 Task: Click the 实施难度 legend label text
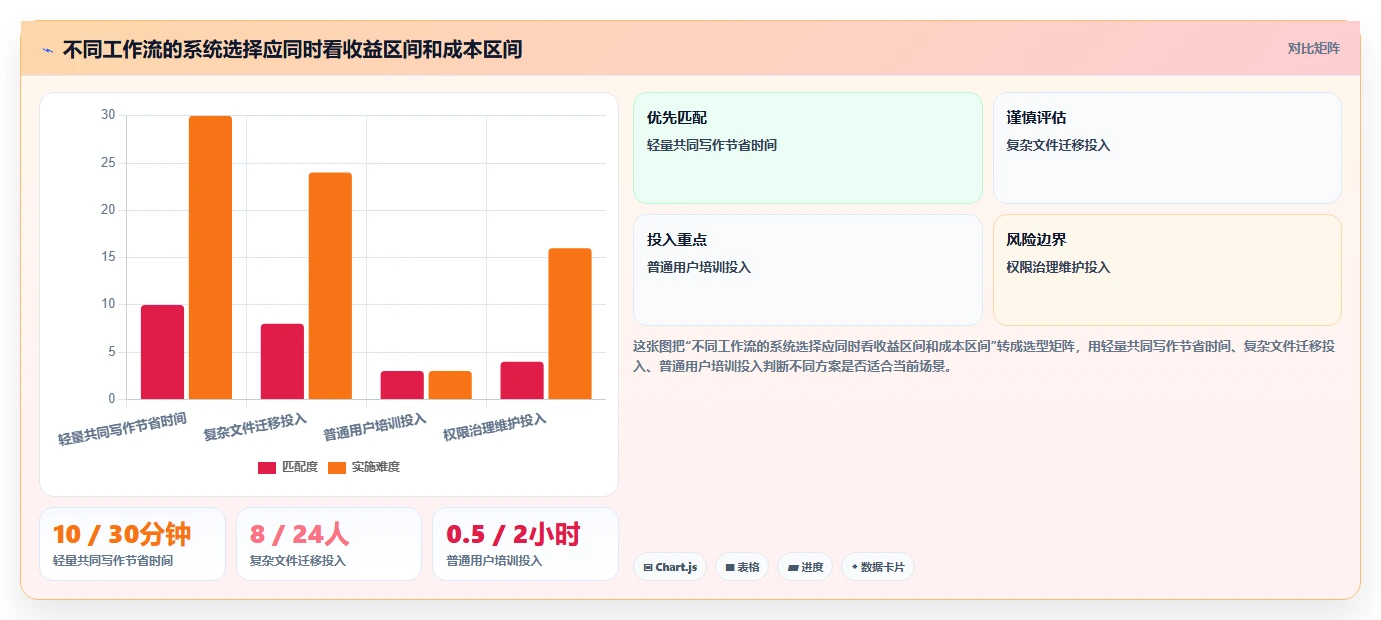(x=376, y=467)
